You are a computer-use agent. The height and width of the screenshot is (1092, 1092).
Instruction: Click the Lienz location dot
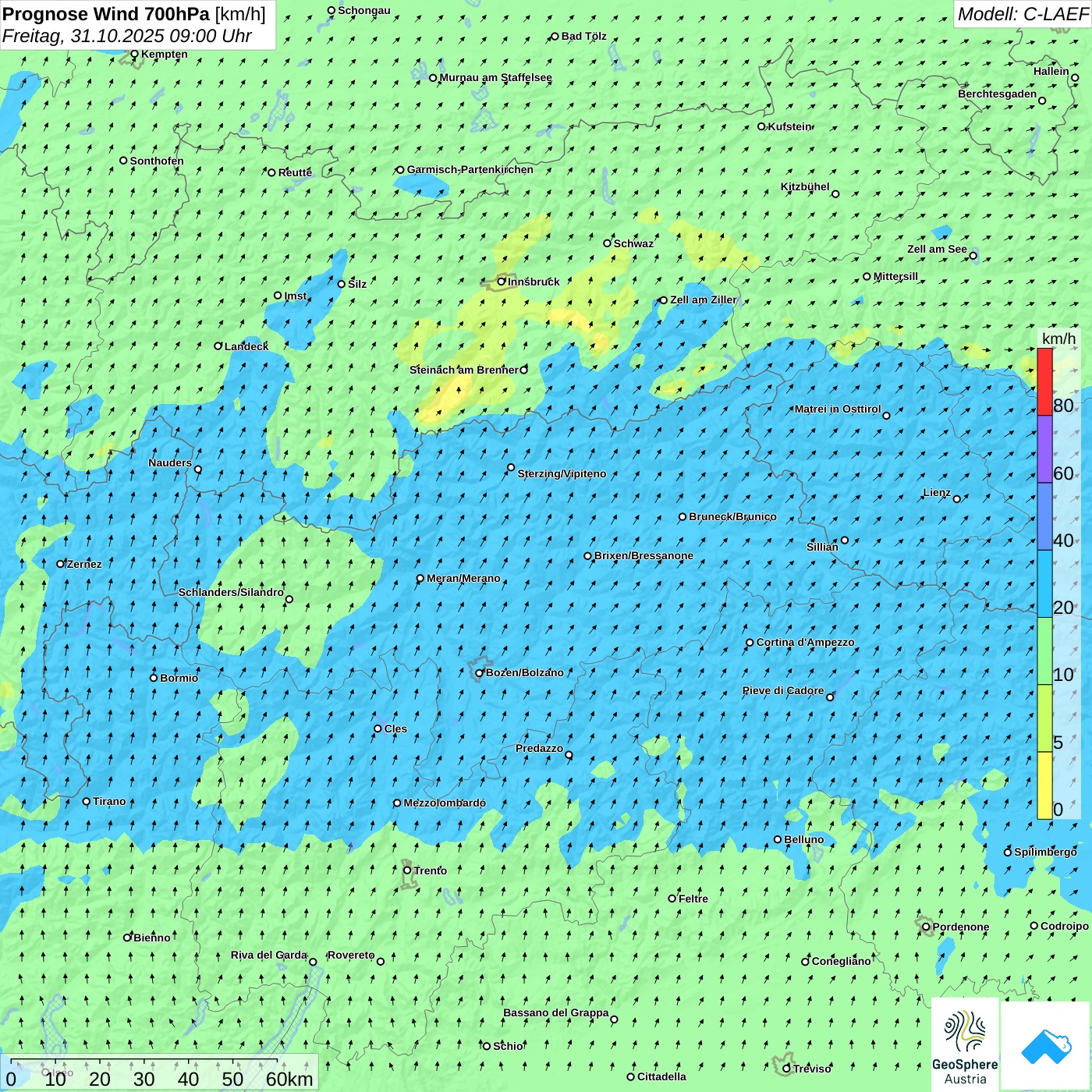(x=957, y=498)
